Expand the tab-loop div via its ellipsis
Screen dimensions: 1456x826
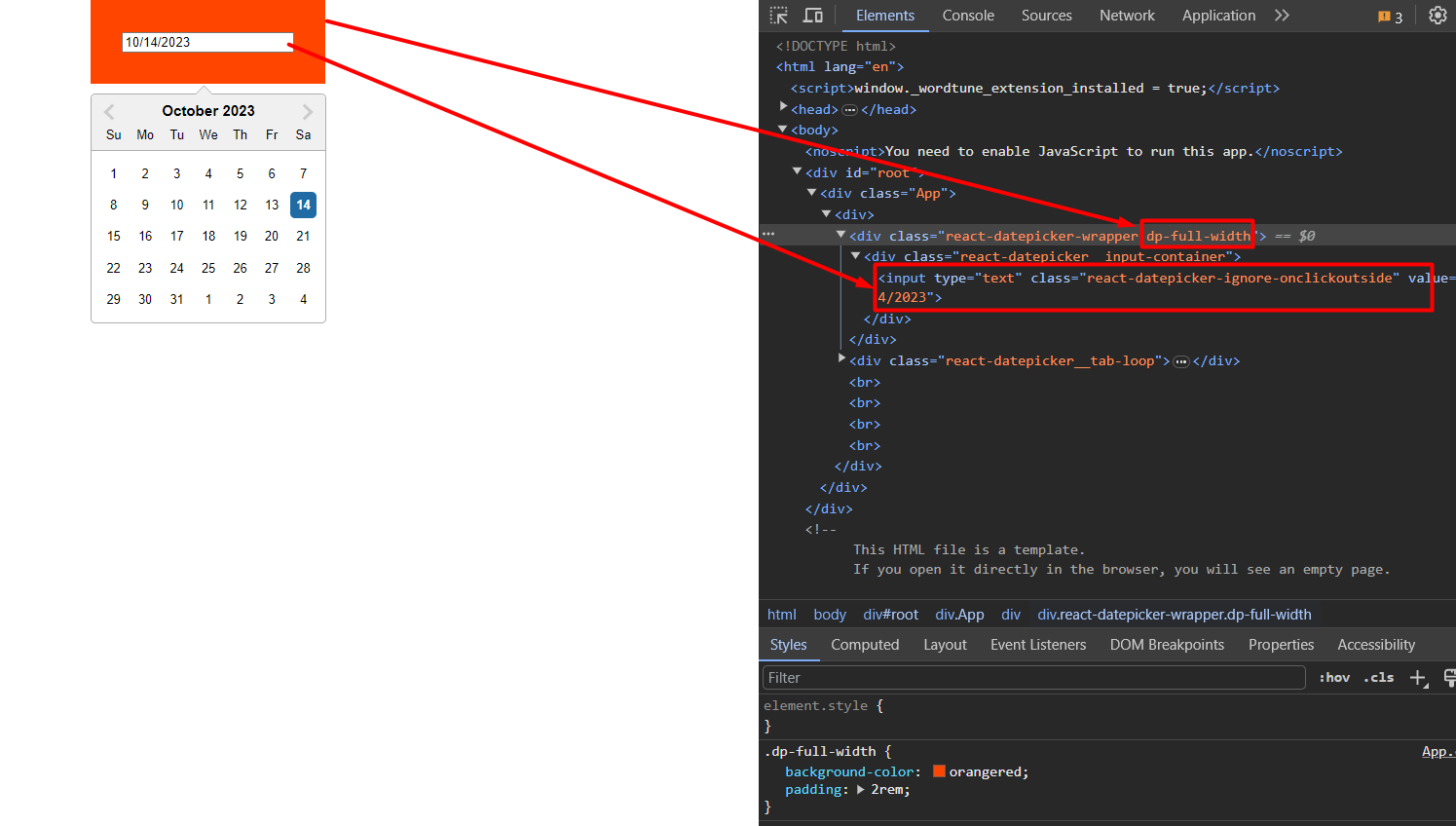1181,360
